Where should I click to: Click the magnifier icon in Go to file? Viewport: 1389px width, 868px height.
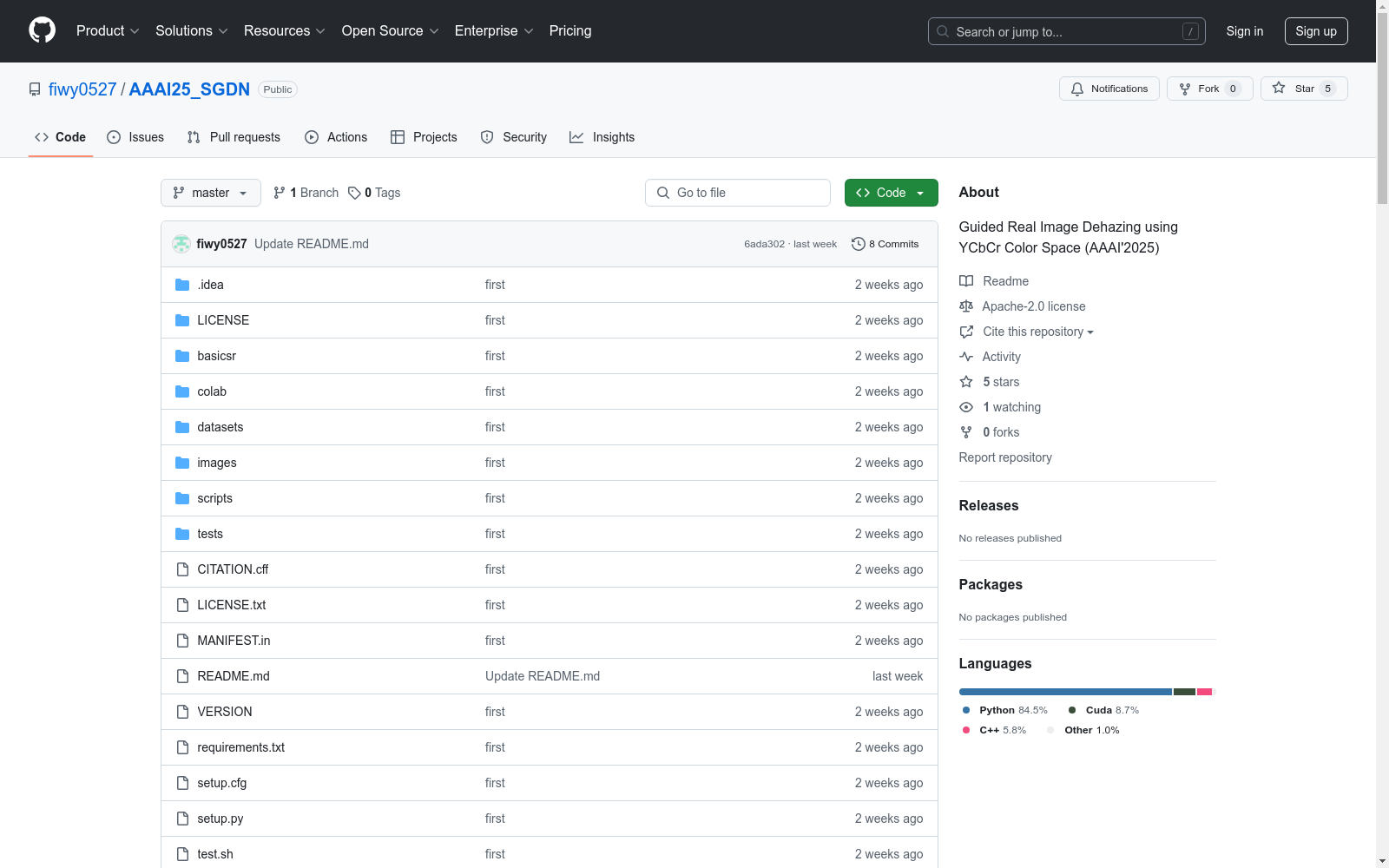click(663, 193)
